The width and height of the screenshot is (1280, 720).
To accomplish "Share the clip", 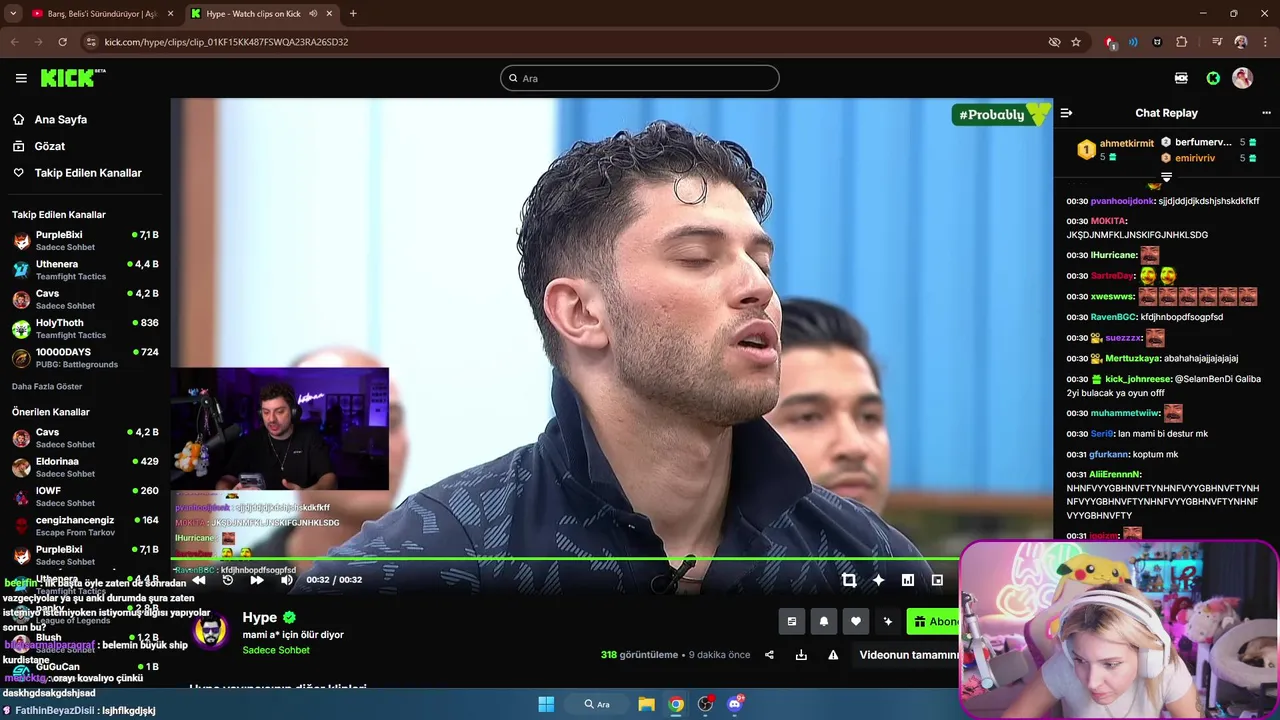I will point(769,655).
